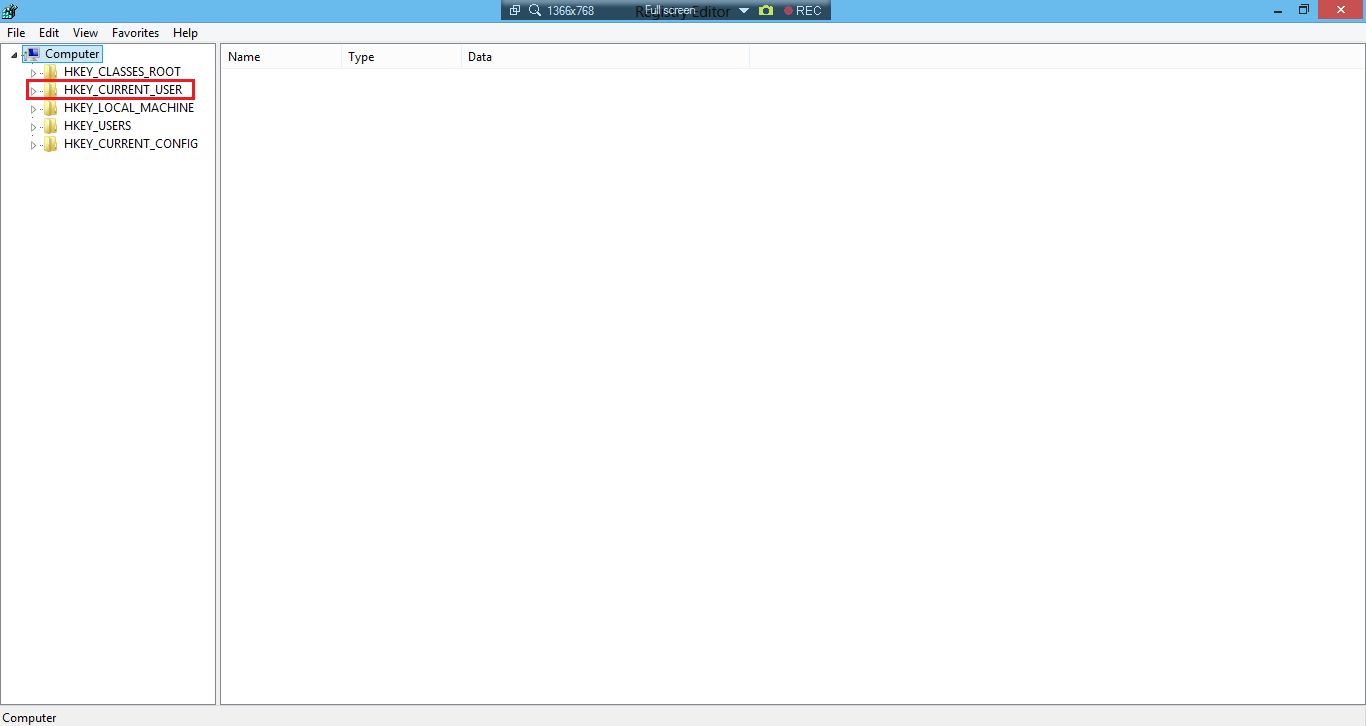Open the File menu
1366x726 pixels.
pos(16,33)
